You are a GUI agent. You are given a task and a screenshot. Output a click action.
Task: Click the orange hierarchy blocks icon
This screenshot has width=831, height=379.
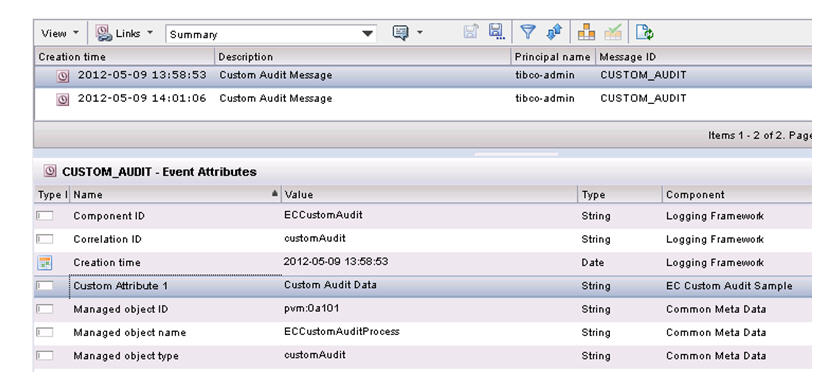(586, 32)
